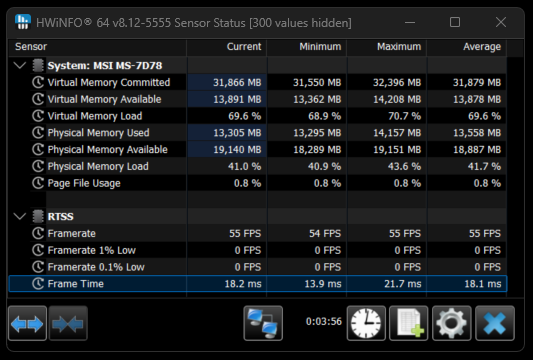Viewport: 533px width, 360px height.
Task: Click the chip icon of System: MSI MS-7D78
Action: coord(38,65)
